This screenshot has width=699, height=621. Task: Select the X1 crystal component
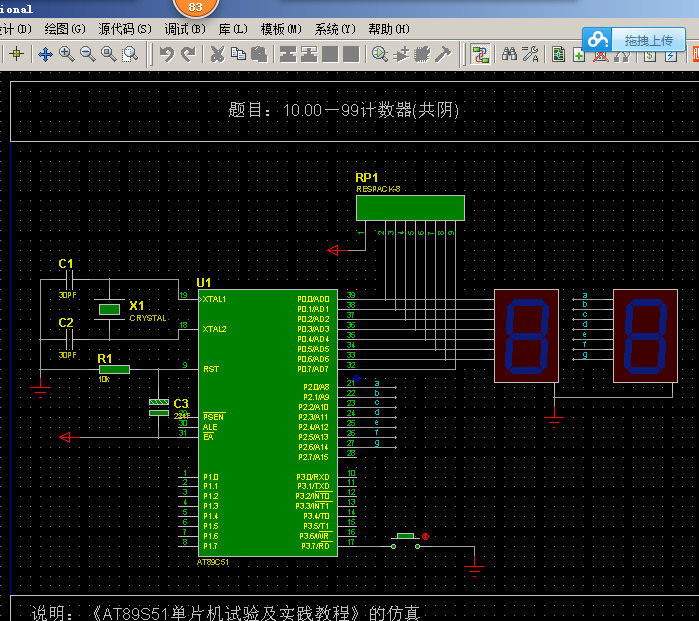(109, 309)
